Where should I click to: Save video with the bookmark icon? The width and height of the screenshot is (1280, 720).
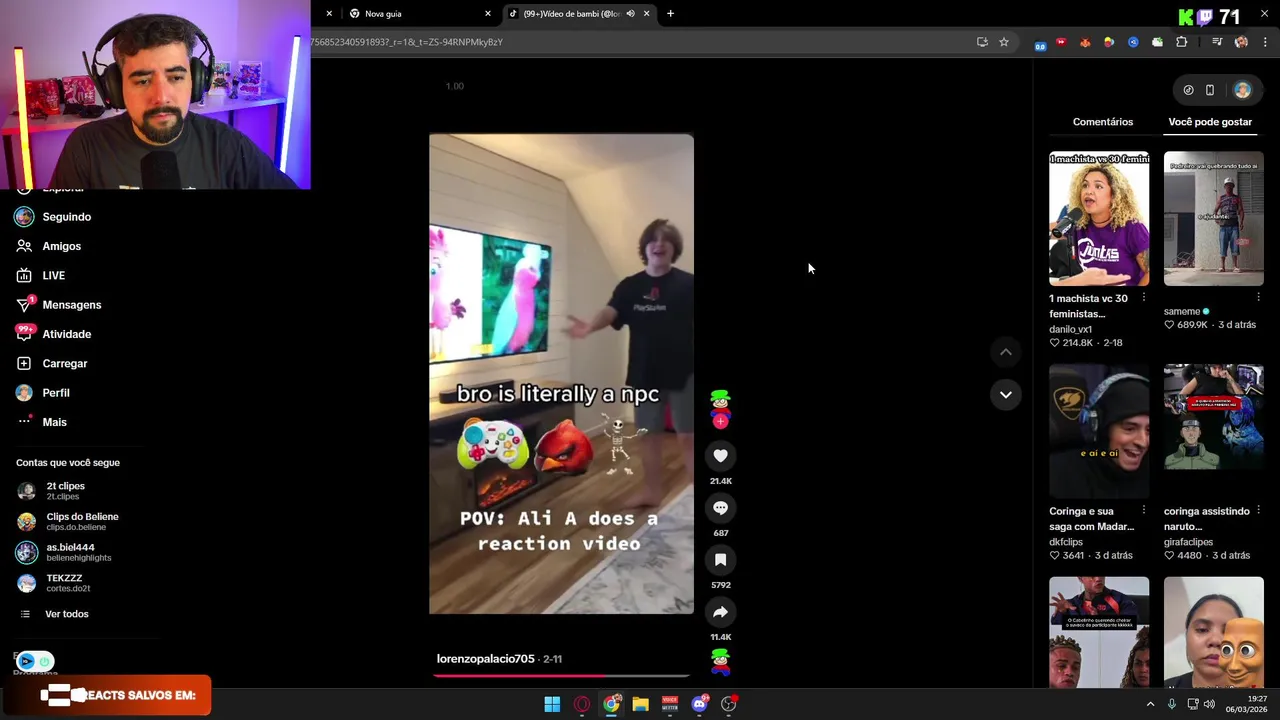pyautogui.click(x=720, y=560)
